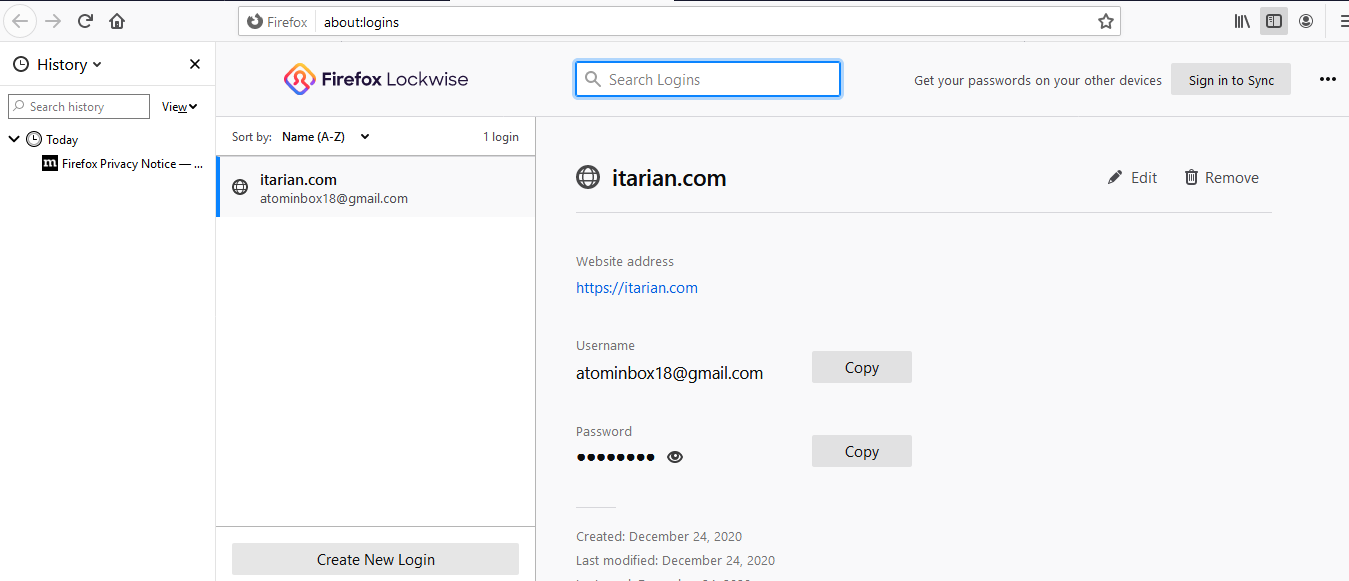This screenshot has width=1349, height=581.
Task: Click the Search history field
Action: pos(79,106)
